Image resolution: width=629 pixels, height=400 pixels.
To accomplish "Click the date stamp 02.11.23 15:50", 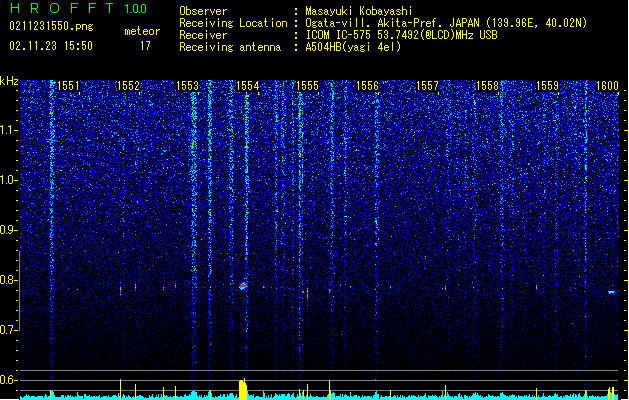I will pyautogui.click(x=51, y=46).
